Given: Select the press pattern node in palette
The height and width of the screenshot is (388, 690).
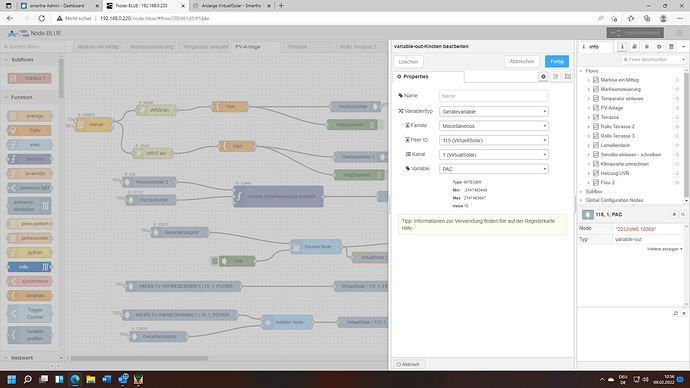Looking at the screenshot, I should click(x=29, y=224).
